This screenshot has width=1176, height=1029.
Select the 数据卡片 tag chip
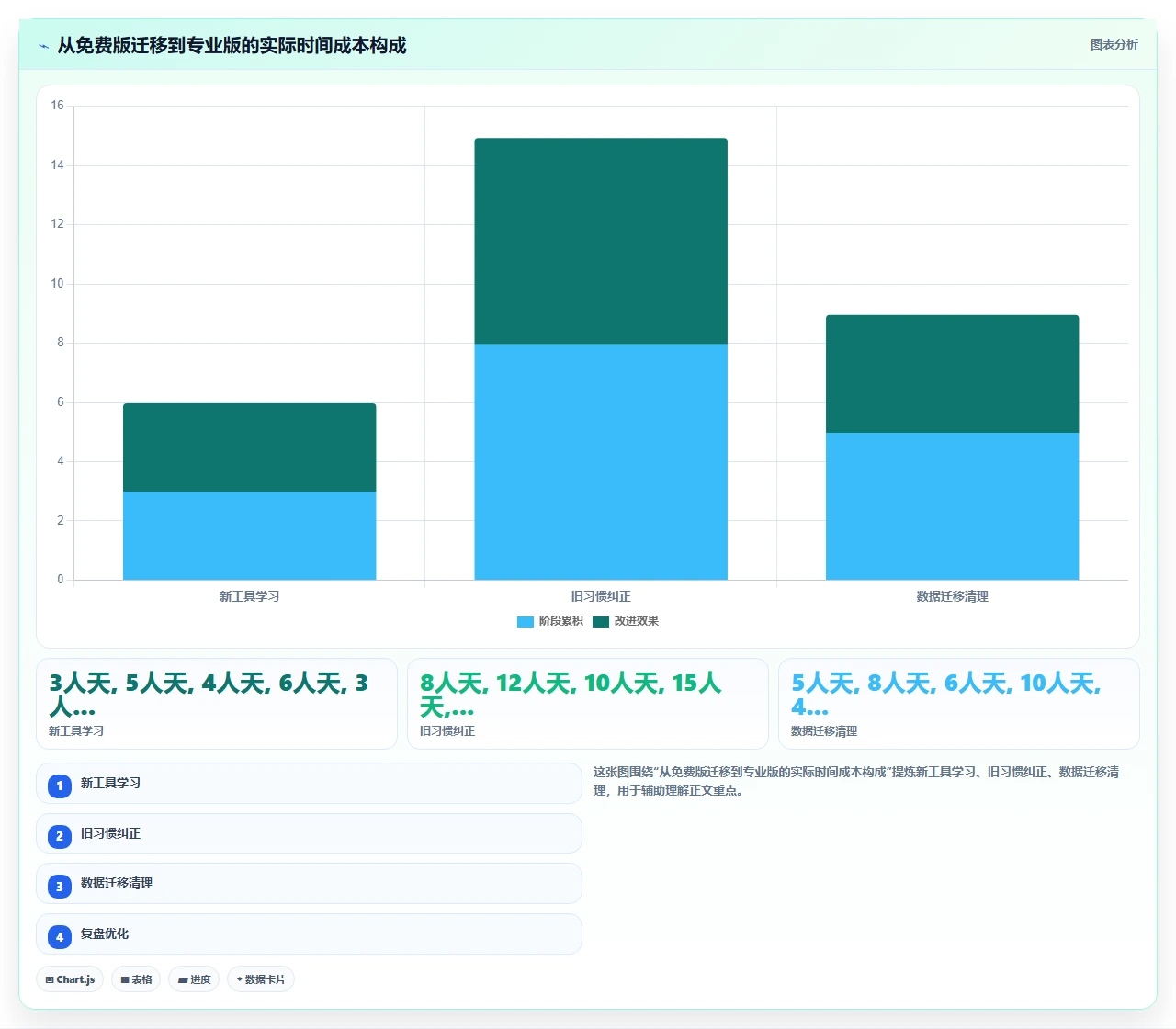point(261,979)
